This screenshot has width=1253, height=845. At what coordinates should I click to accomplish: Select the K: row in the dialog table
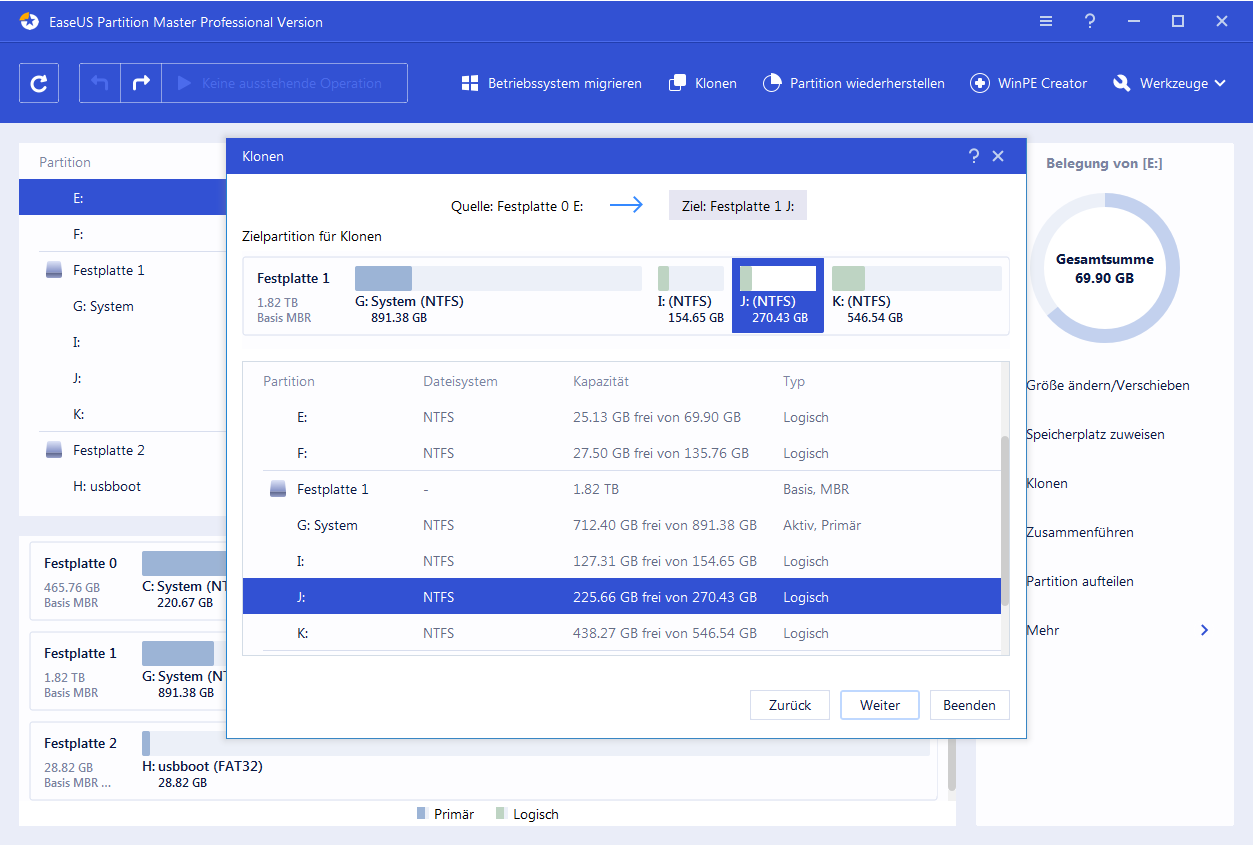622,633
